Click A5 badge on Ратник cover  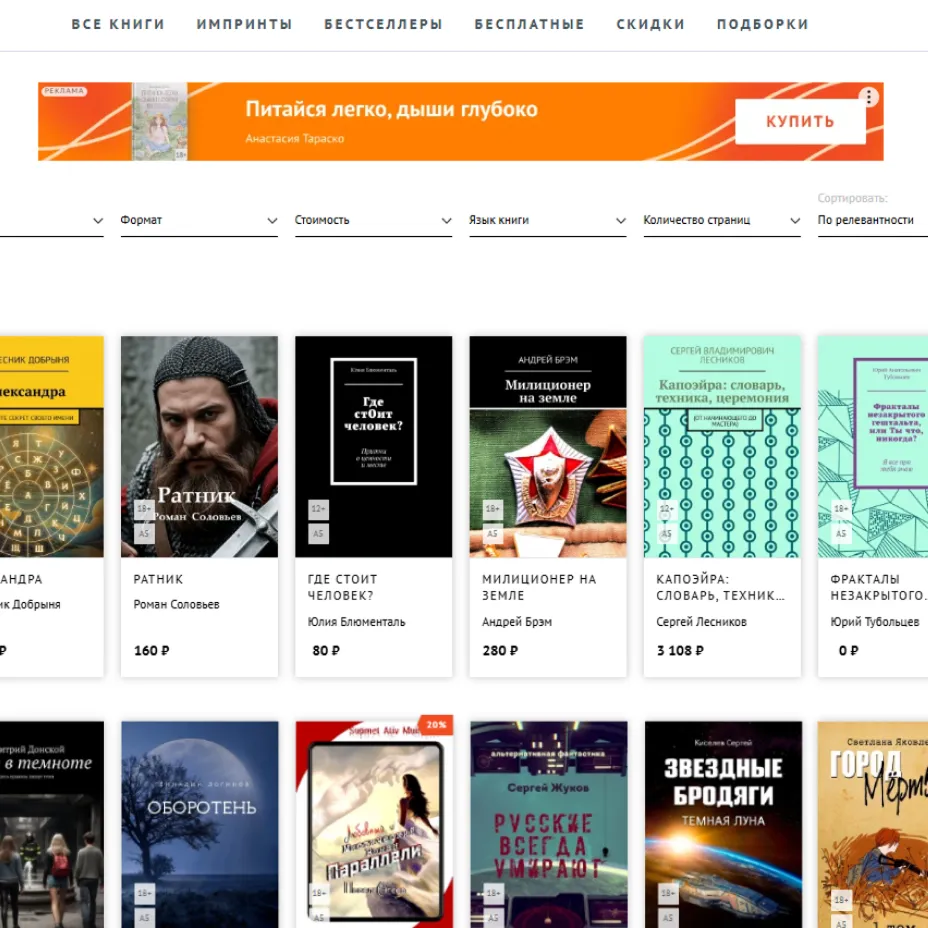144,533
